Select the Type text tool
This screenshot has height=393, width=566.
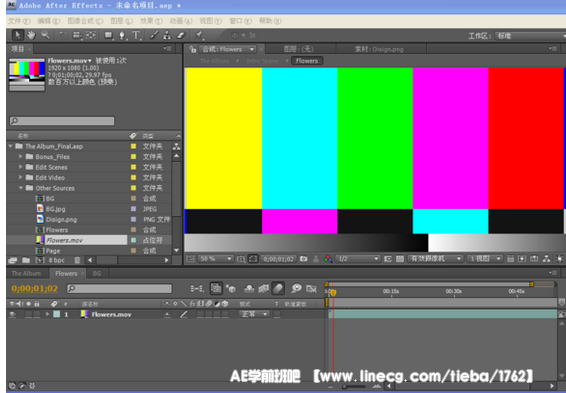click(136, 35)
